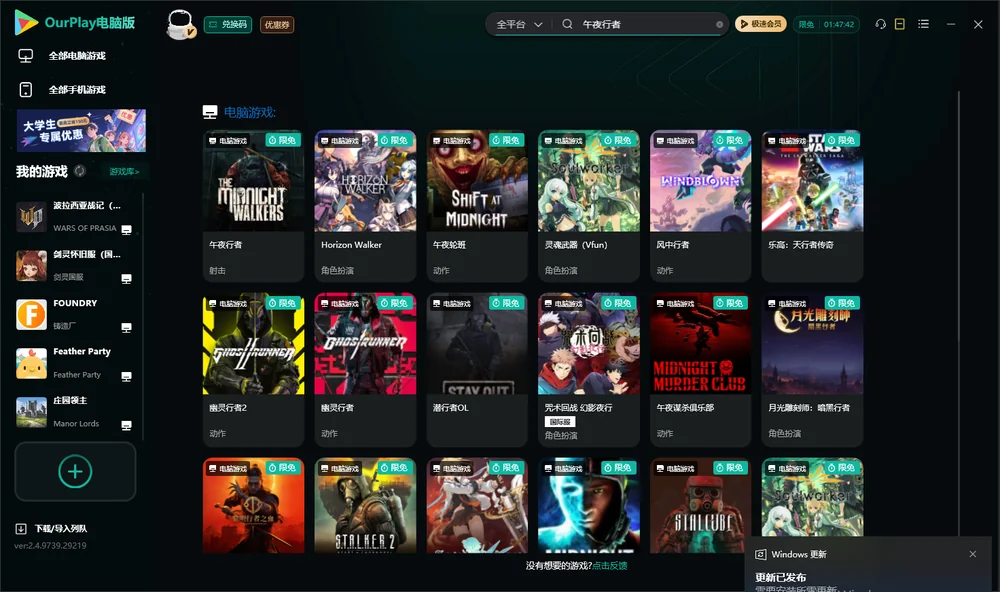Click the PC icon on WARS OF PRASIA row
The image size is (1000, 592).
pos(126,230)
